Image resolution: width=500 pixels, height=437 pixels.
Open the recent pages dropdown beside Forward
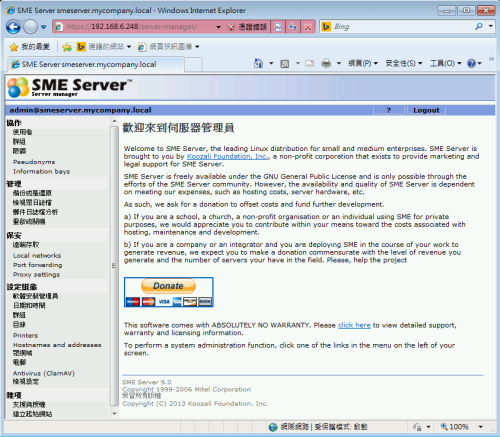pyautogui.click(x=44, y=27)
